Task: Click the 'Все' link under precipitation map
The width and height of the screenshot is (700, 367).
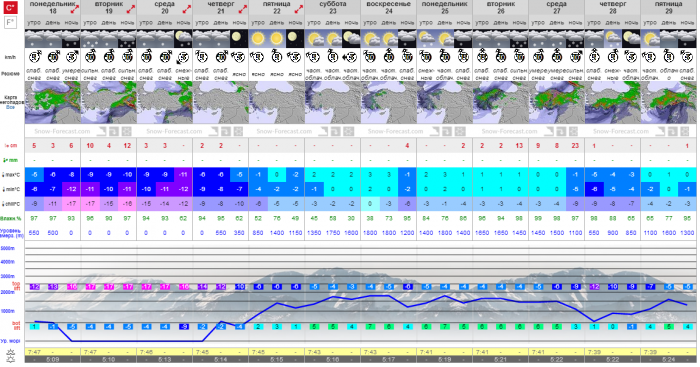Action: 10,108
